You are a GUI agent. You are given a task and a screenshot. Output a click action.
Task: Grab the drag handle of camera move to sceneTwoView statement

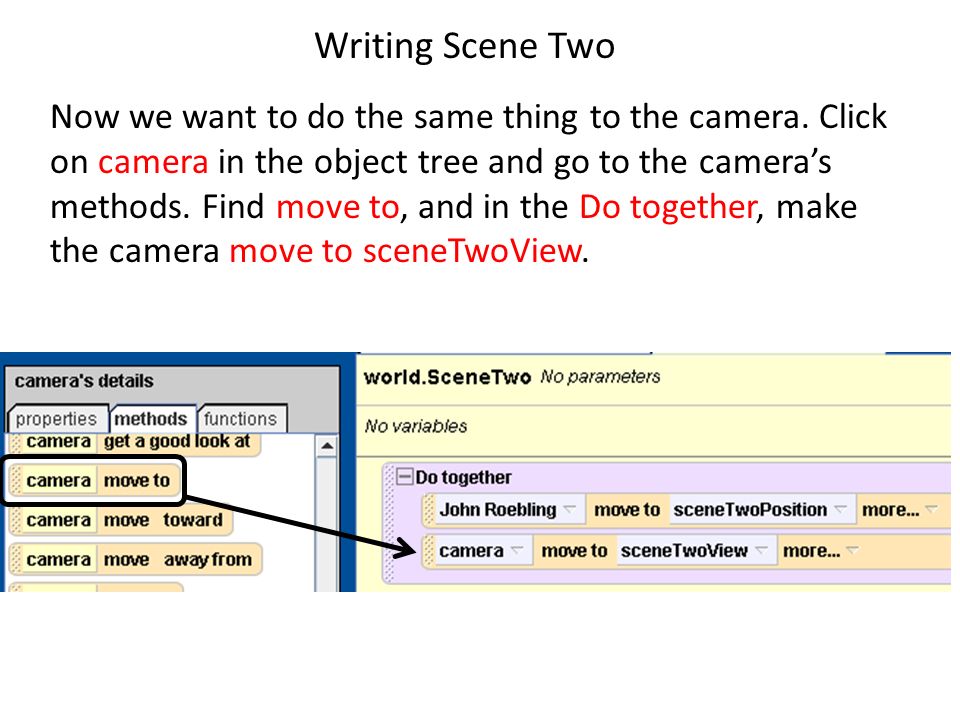pyautogui.click(x=429, y=551)
